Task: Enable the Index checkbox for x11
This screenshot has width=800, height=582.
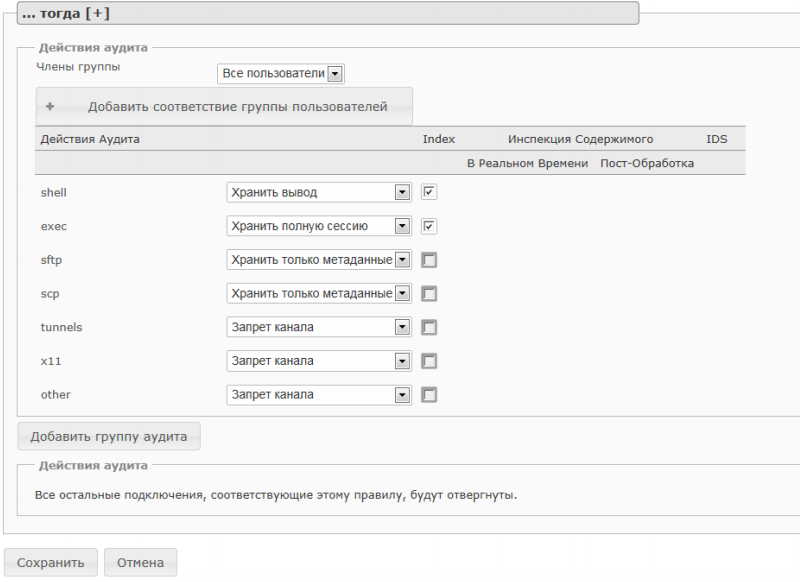Action: (x=429, y=361)
